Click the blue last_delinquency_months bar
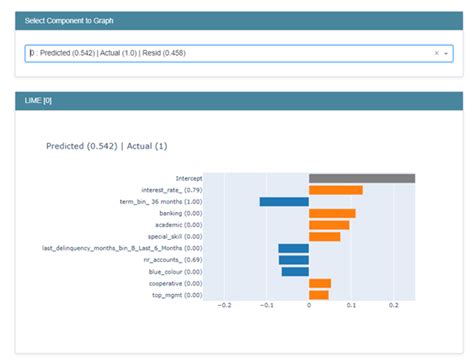474x360 pixels. click(294, 248)
